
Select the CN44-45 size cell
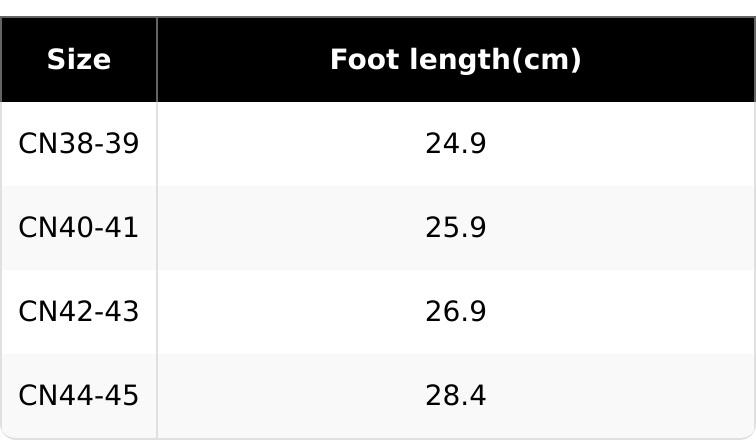[x=79, y=396]
